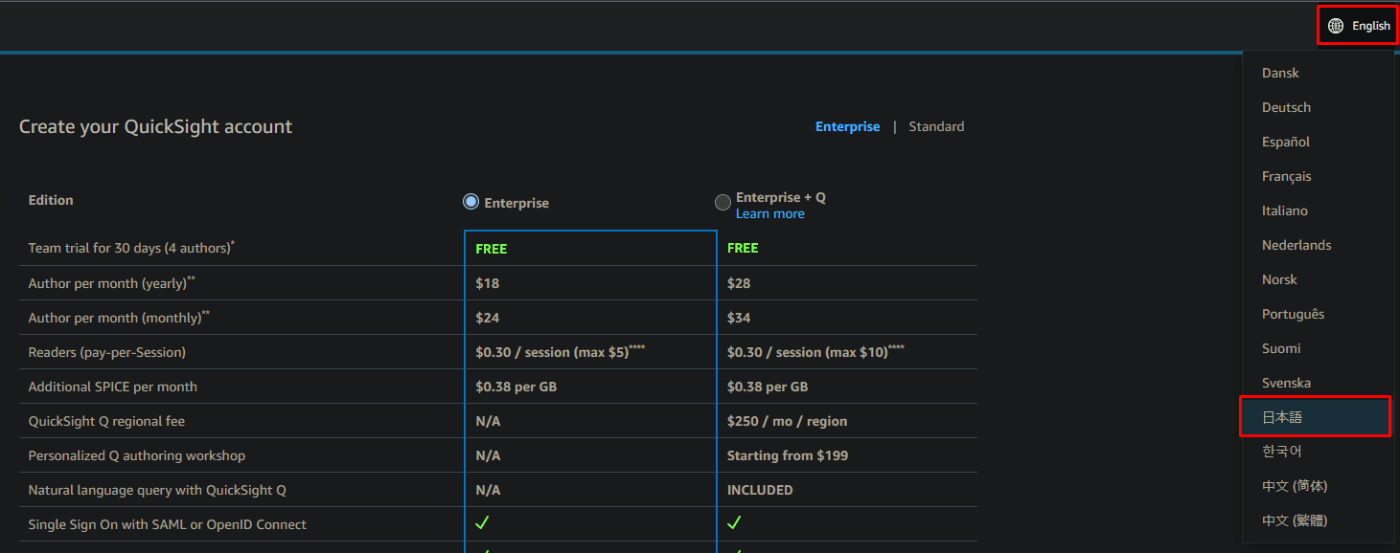Click the $34 monthly author price
The height and width of the screenshot is (553, 1400).
coord(739,318)
